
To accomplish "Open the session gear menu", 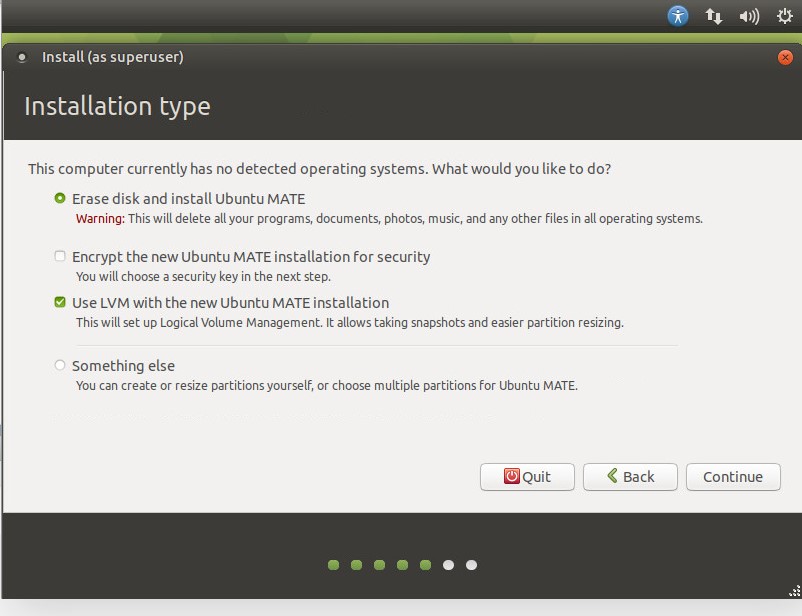I will pyautogui.click(x=784, y=16).
